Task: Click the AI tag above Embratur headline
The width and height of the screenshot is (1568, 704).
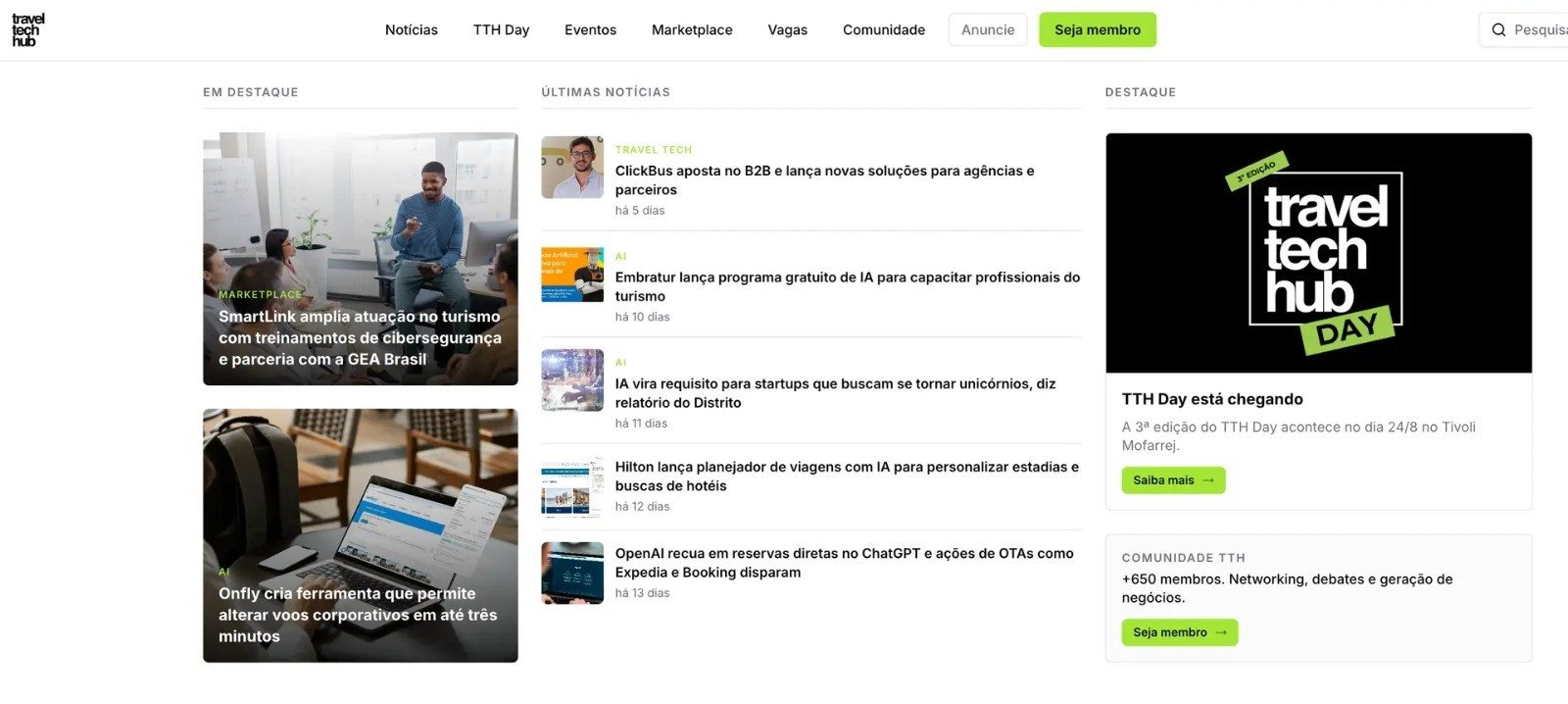Action: click(620, 257)
